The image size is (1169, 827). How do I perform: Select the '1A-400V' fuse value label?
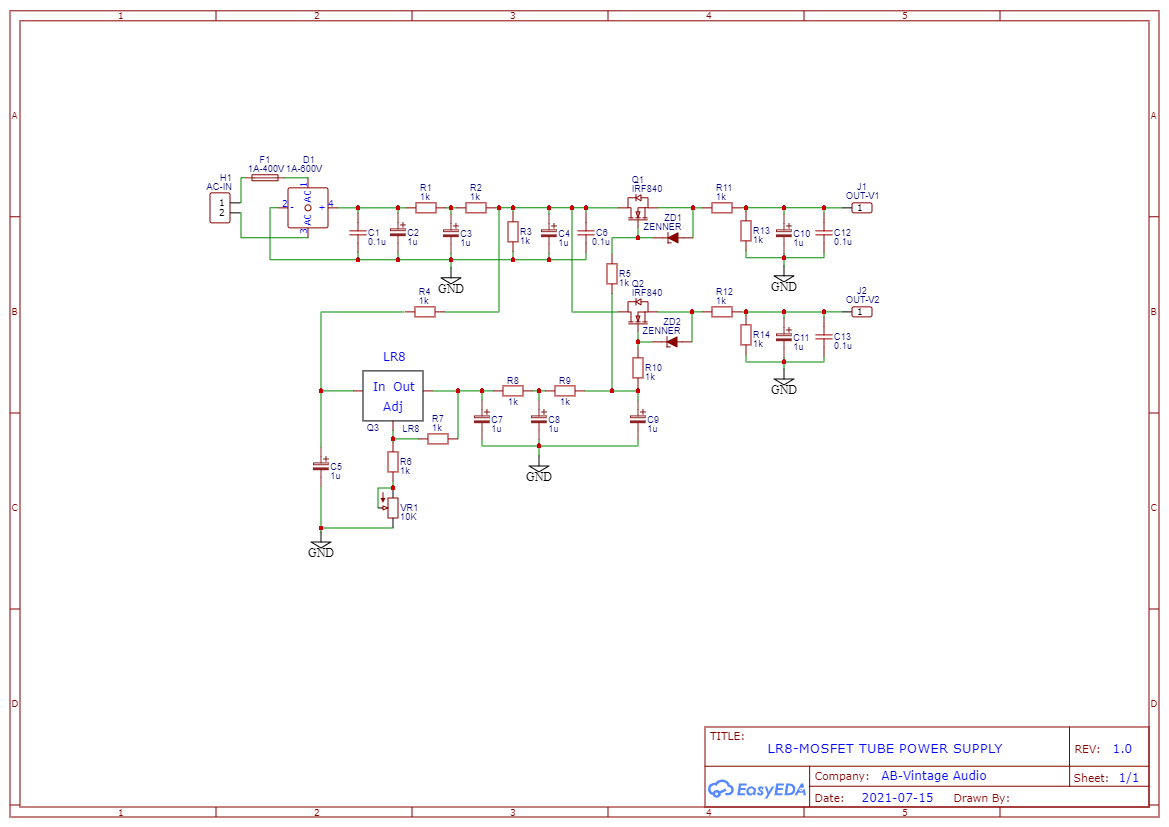(x=266, y=169)
